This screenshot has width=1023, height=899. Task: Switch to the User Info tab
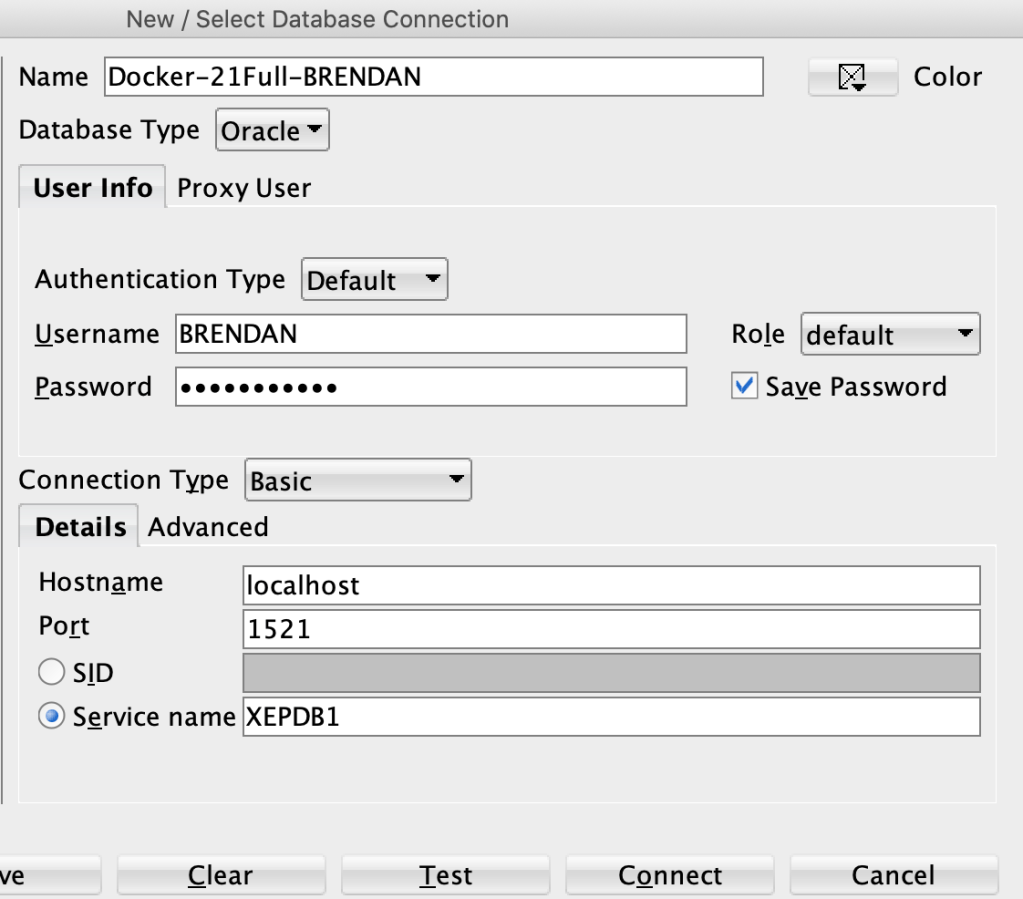(x=93, y=188)
